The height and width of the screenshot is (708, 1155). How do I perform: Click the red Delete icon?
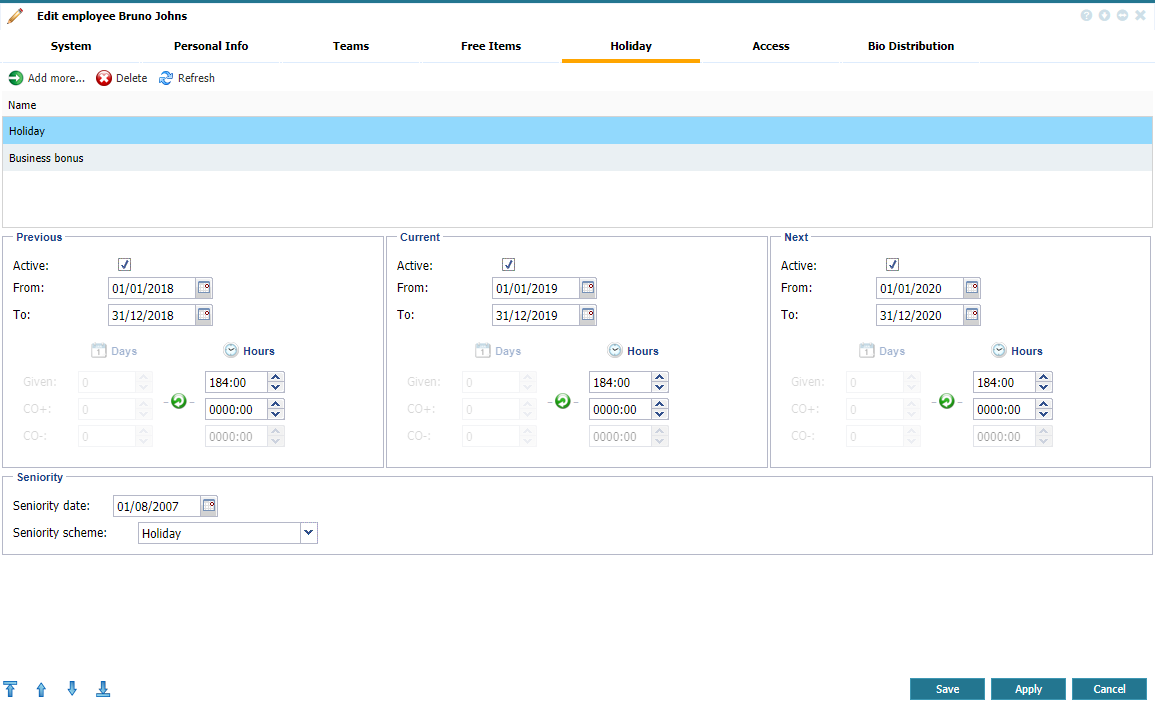coord(104,78)
